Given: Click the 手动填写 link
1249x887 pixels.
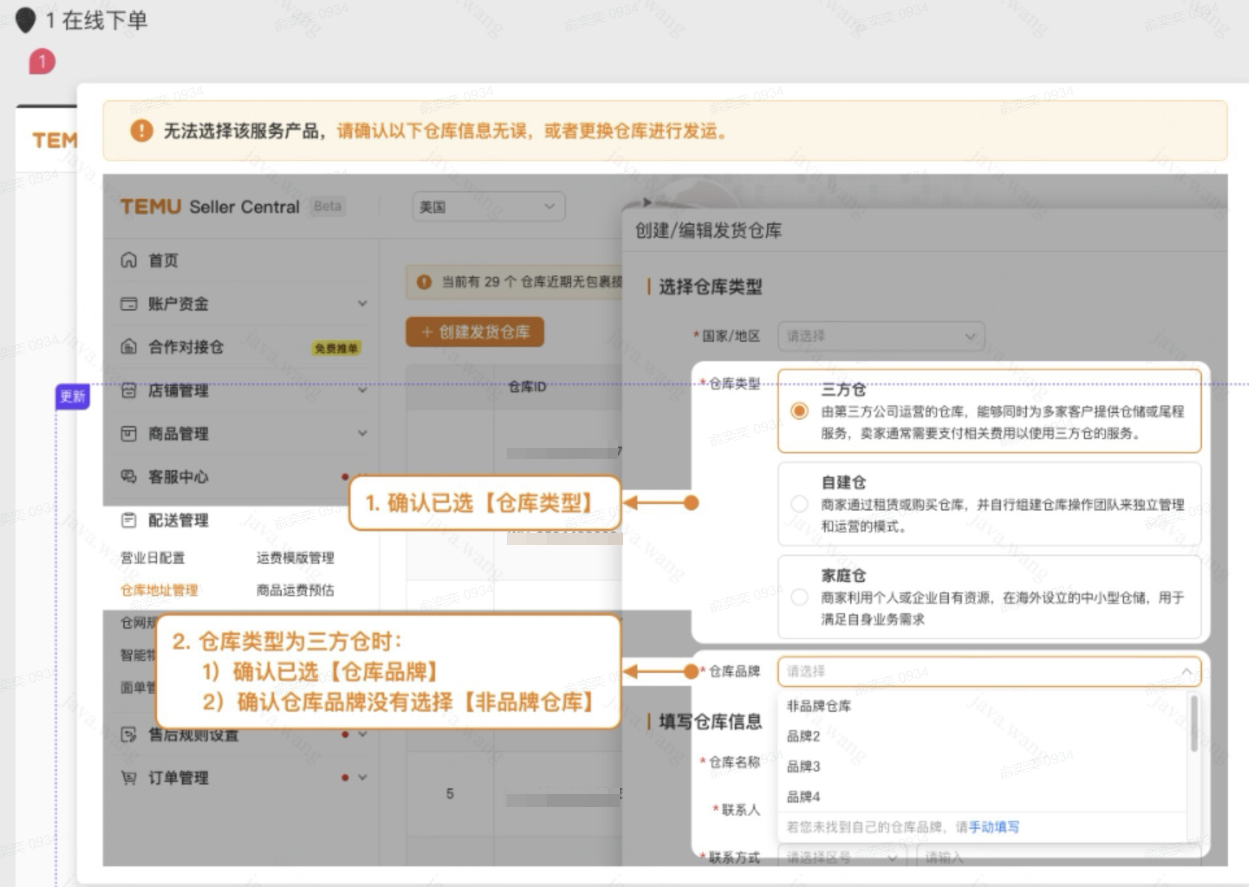Looking at the screenshot, I should click(994, 827).
